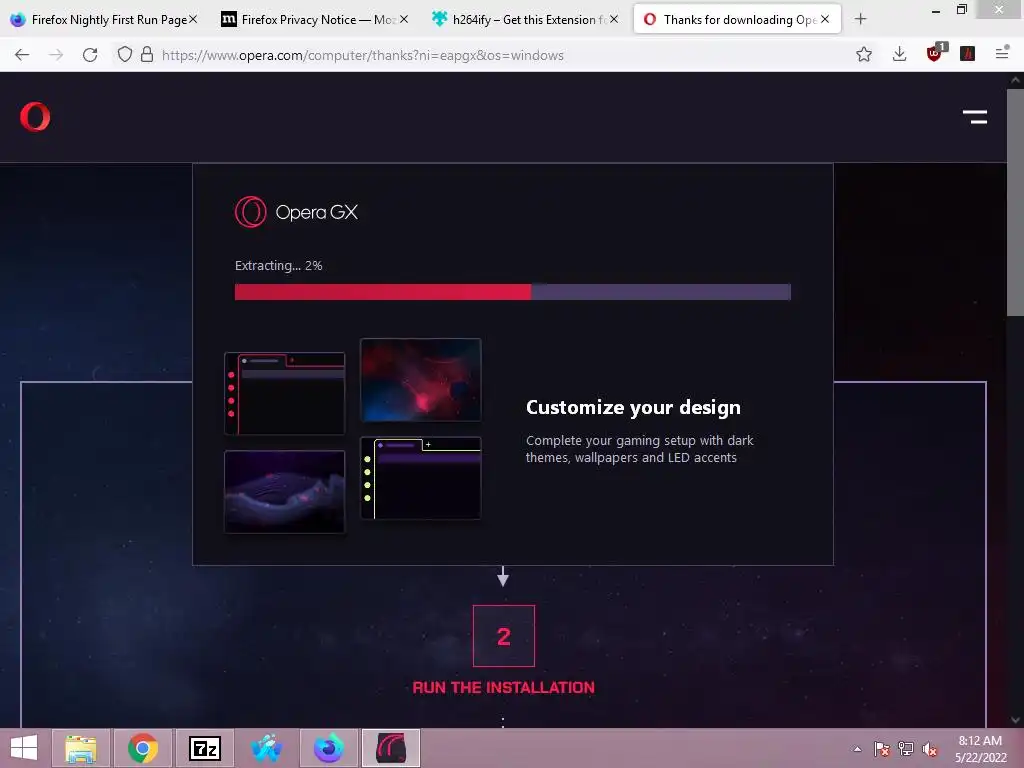The image size is (1024, 768).
Task: Open 7-Zip from the taskbar
Action: (204, 748)
